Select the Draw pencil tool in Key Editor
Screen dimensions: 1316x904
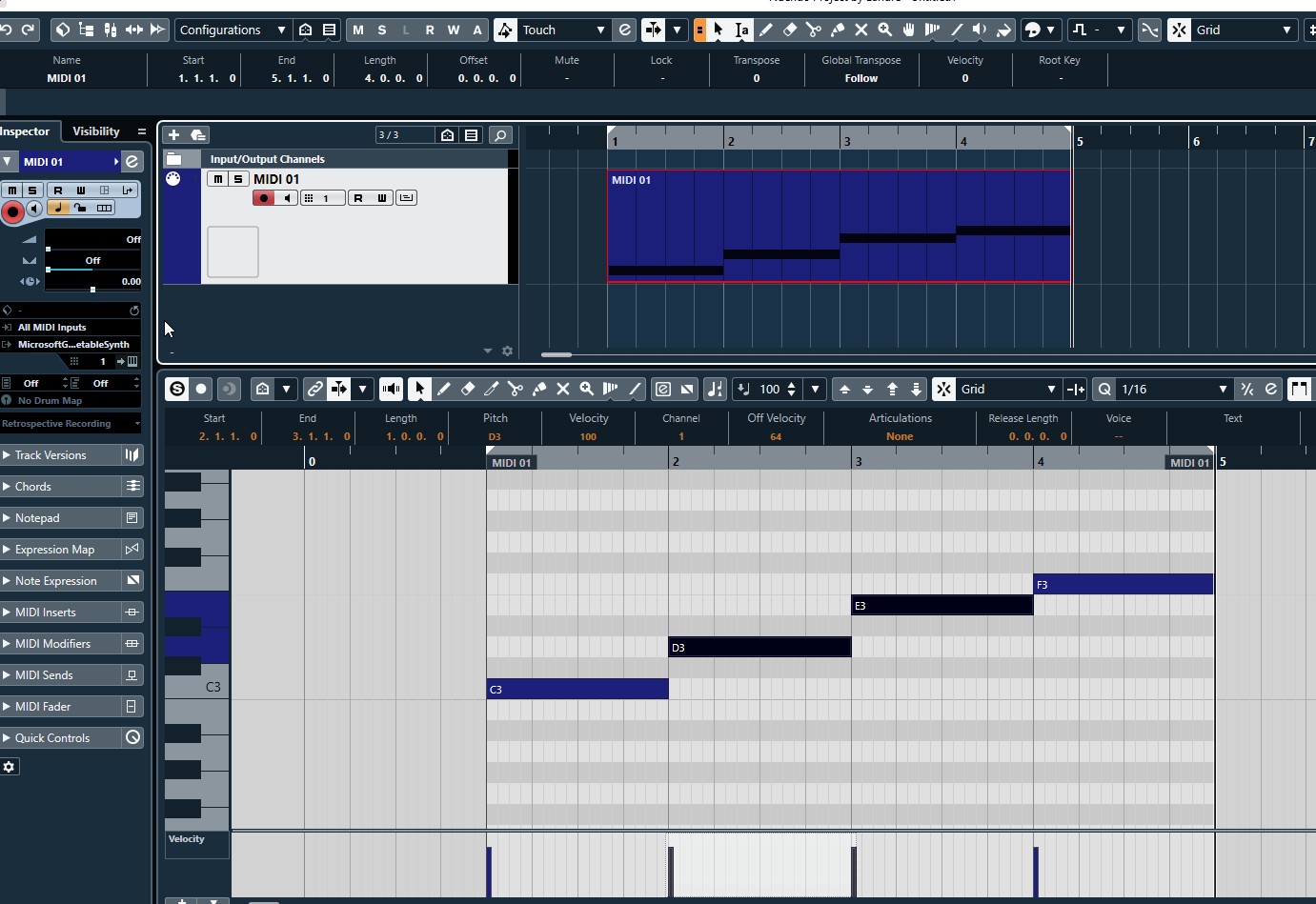click(444, 389)
